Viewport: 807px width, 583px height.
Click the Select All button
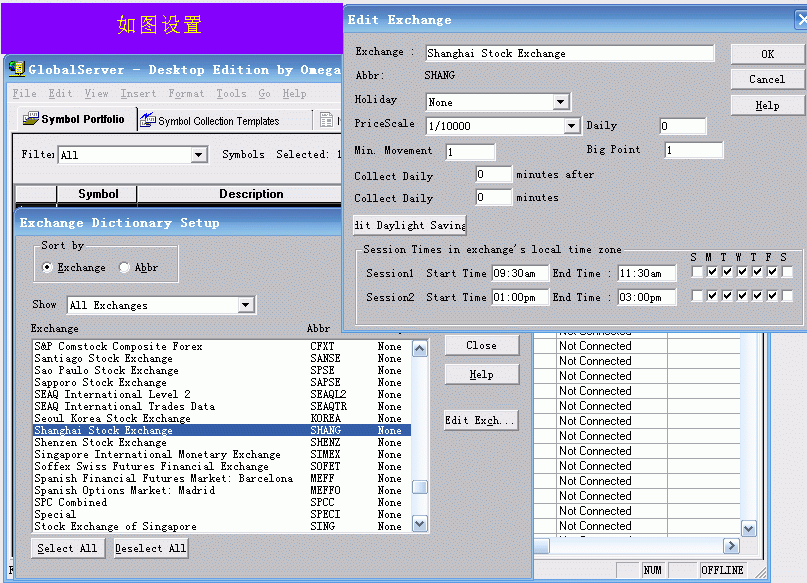(67, 548)
